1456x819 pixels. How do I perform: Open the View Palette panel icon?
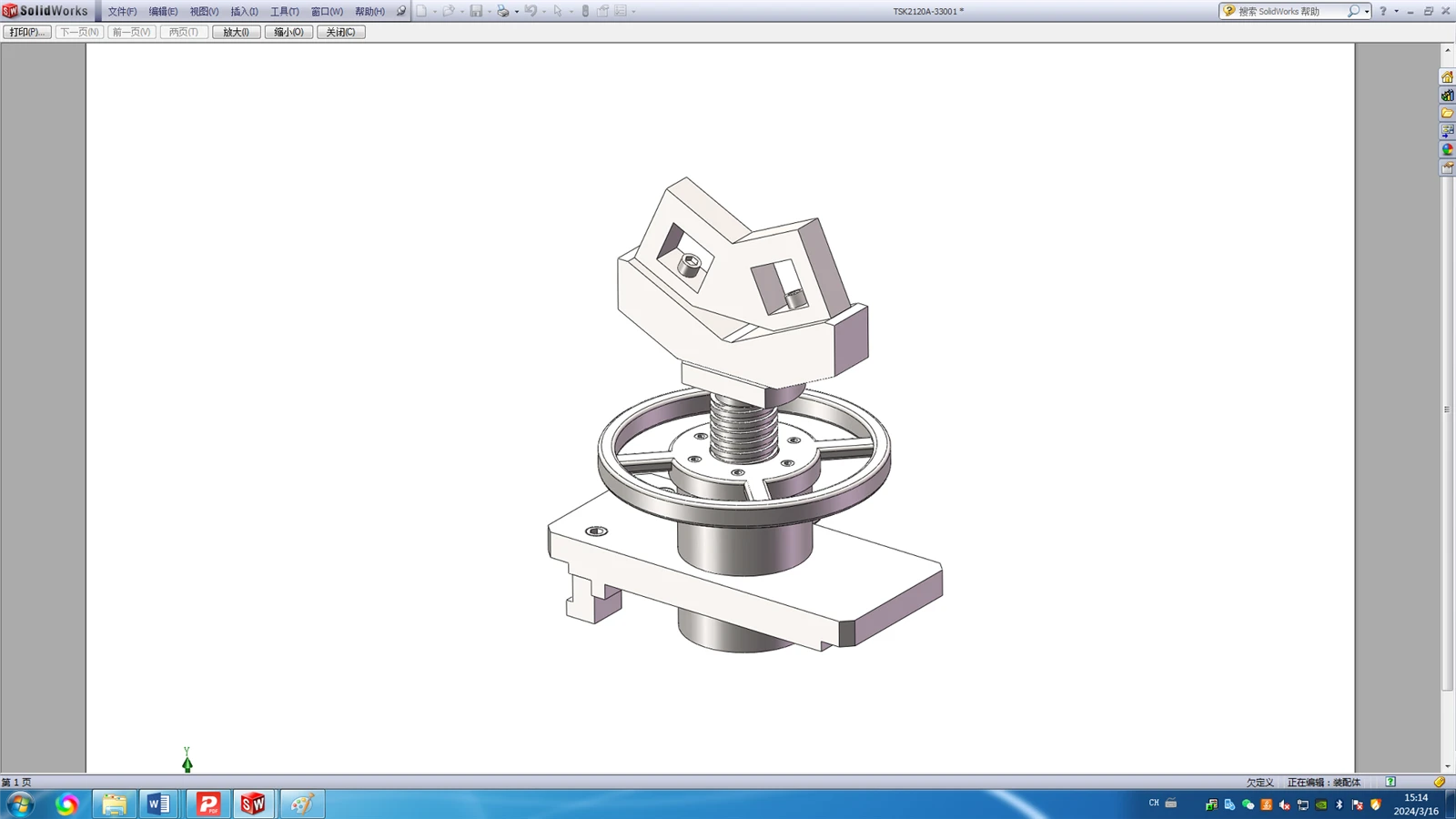[1447, 132]
